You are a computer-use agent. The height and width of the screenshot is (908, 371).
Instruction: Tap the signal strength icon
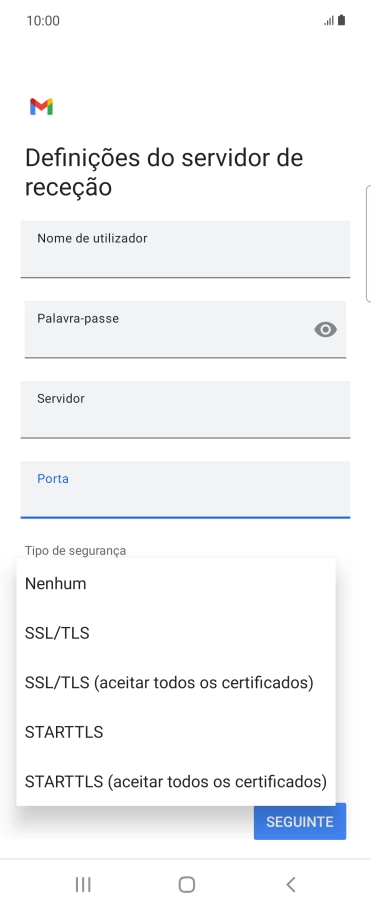(329, 21)
